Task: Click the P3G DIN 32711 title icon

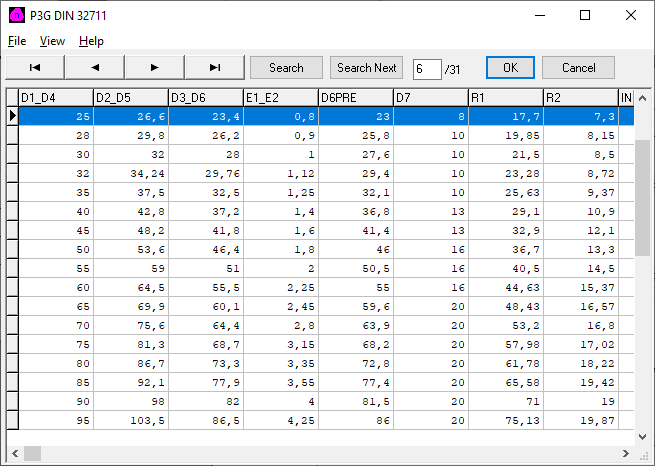Action: coord(17,16)
